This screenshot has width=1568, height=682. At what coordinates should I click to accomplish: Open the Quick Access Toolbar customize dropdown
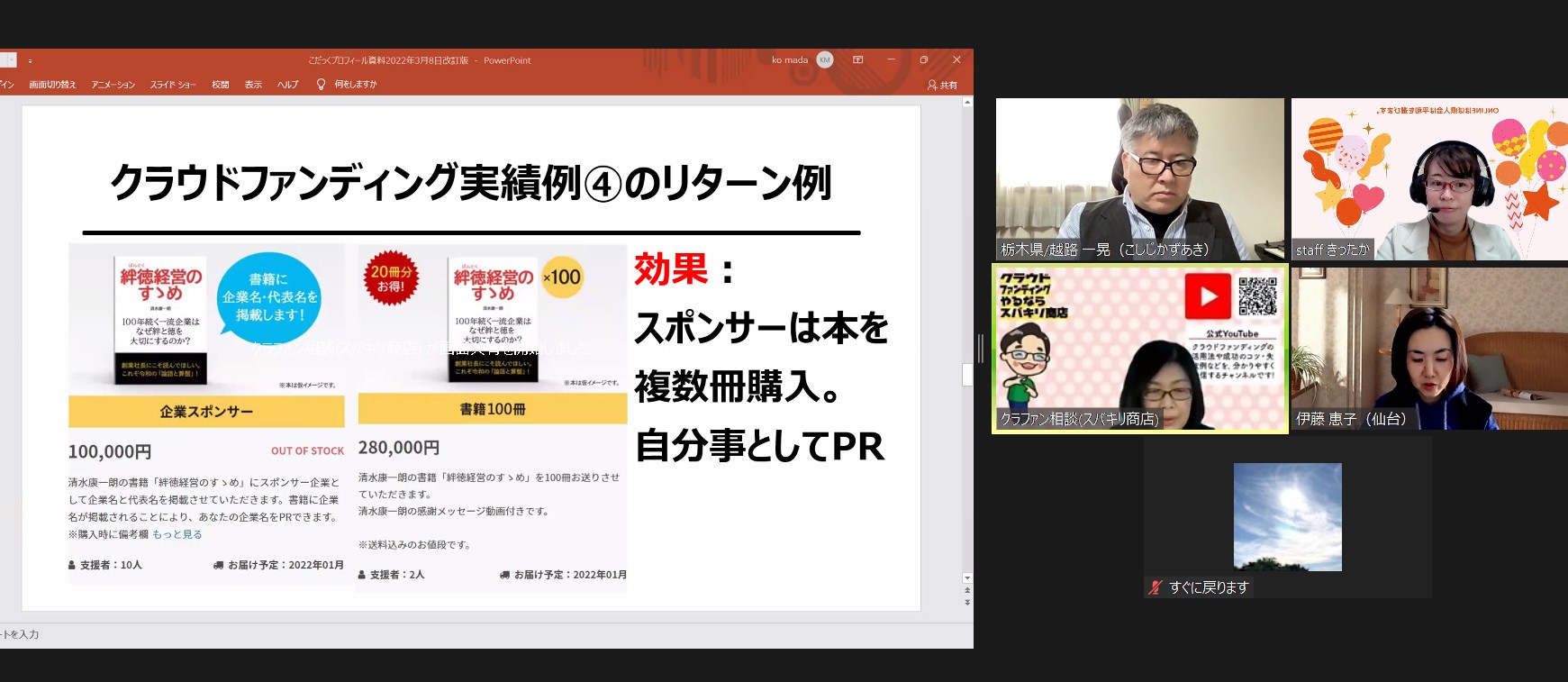30,61
